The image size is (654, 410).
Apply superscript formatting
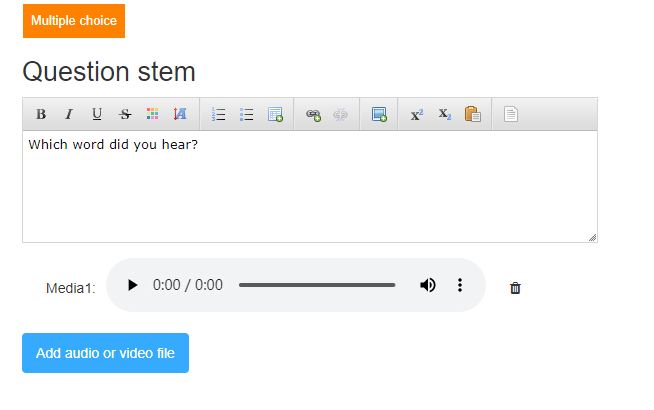[x=417, y=114]
